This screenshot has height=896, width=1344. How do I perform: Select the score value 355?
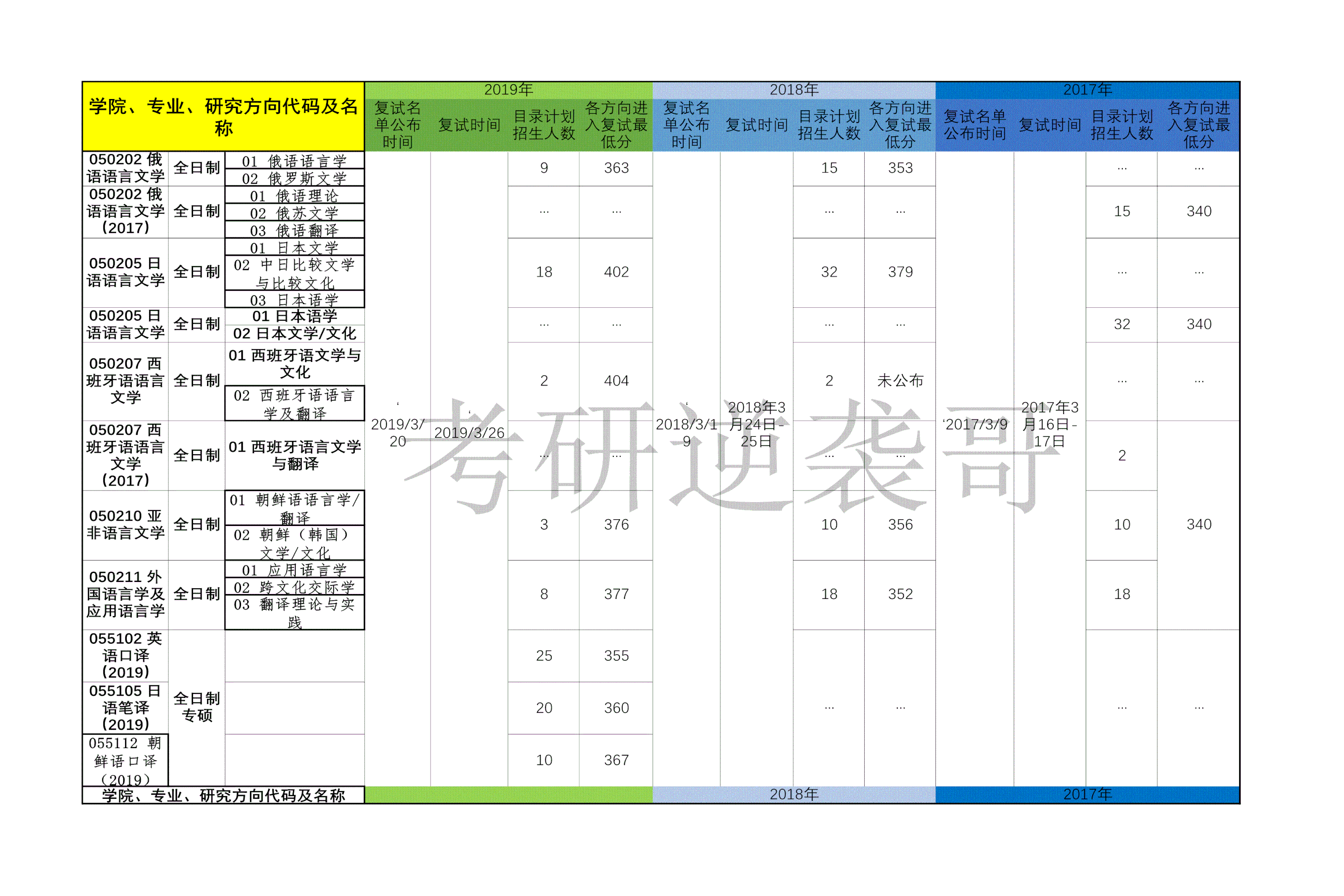tap(616, 656)
